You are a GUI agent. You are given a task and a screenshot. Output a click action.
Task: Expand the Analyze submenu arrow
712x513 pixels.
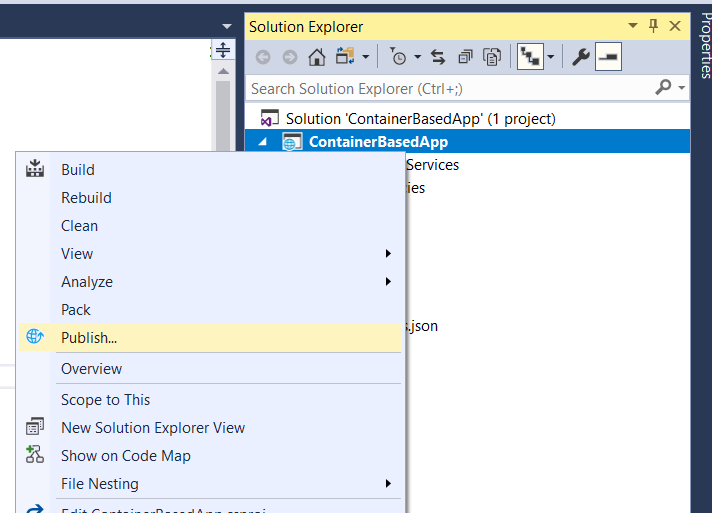click(388, 281)
